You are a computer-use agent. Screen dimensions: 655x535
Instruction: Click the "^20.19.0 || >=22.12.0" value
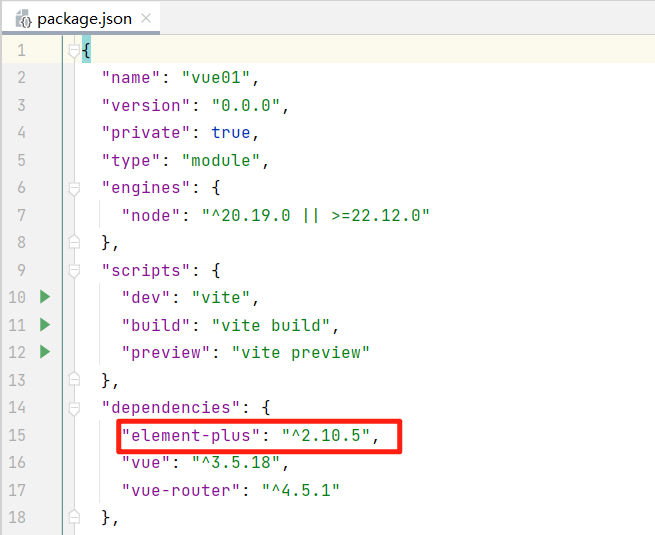pyautogui.click(x=315, y=216)
